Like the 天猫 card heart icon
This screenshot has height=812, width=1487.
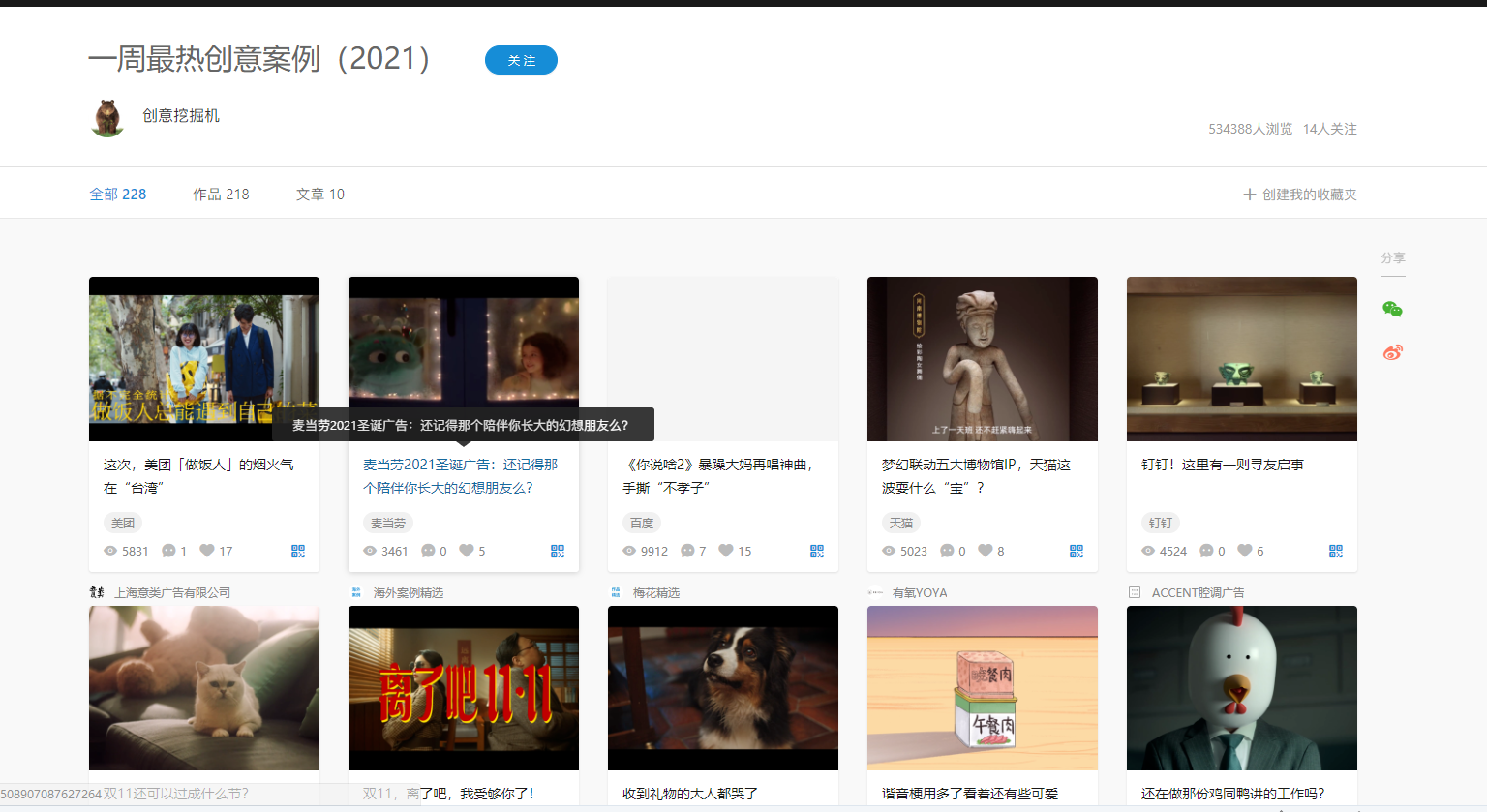[x=986, y=550]
